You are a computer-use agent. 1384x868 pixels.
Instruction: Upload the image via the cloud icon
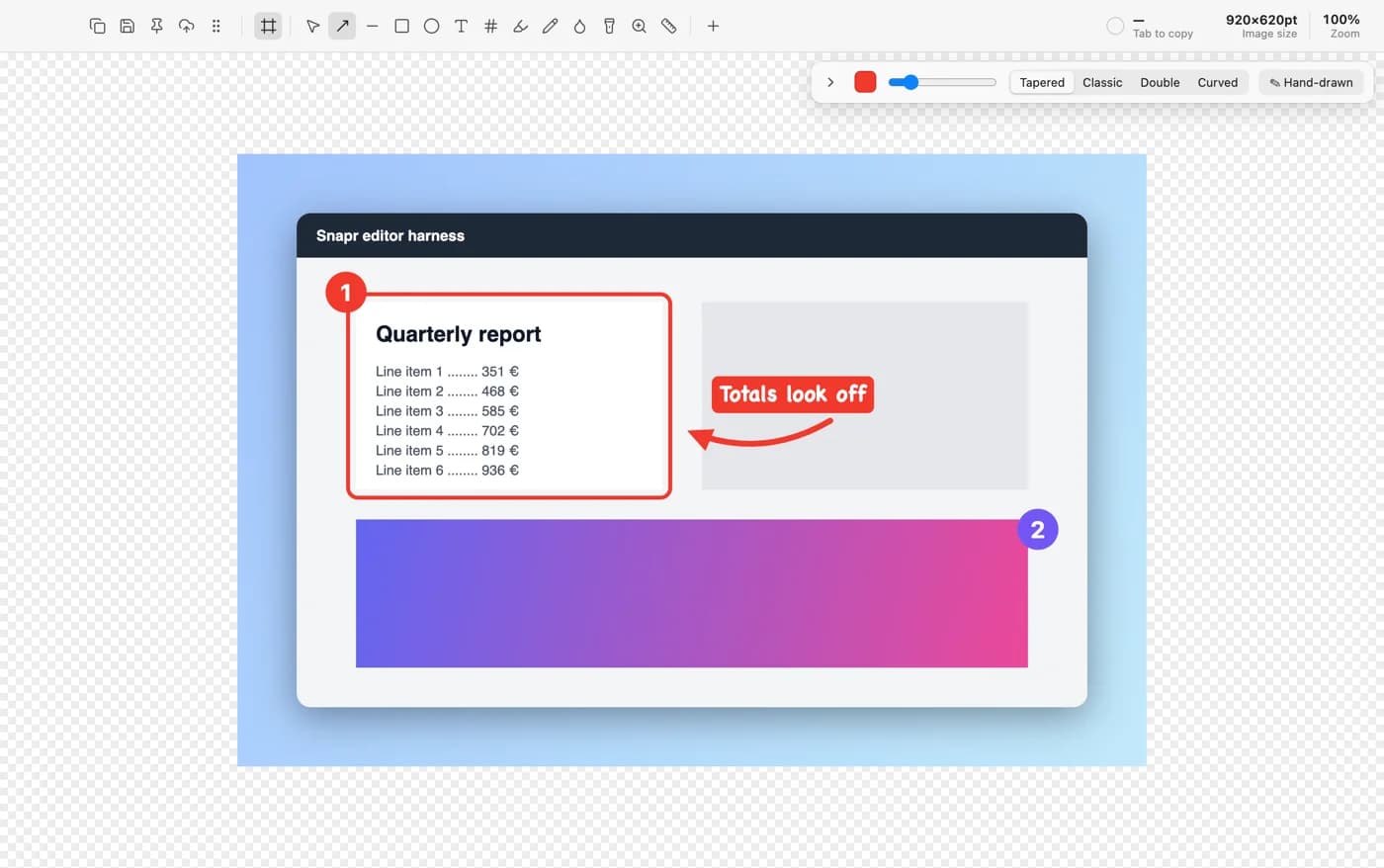[x=186, y=26]
